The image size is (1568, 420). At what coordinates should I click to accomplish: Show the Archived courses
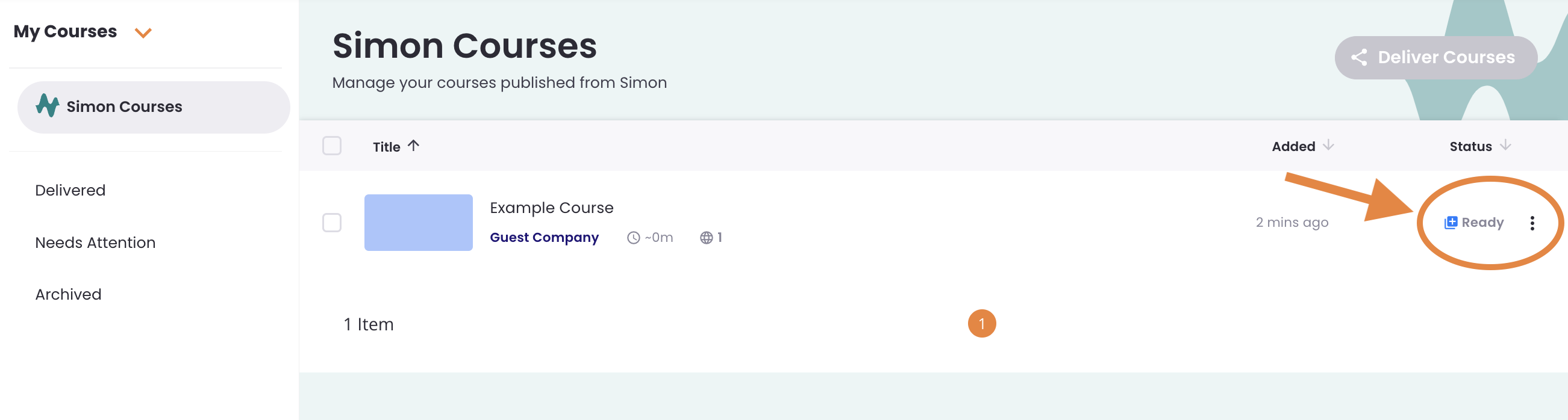point(68,294)
